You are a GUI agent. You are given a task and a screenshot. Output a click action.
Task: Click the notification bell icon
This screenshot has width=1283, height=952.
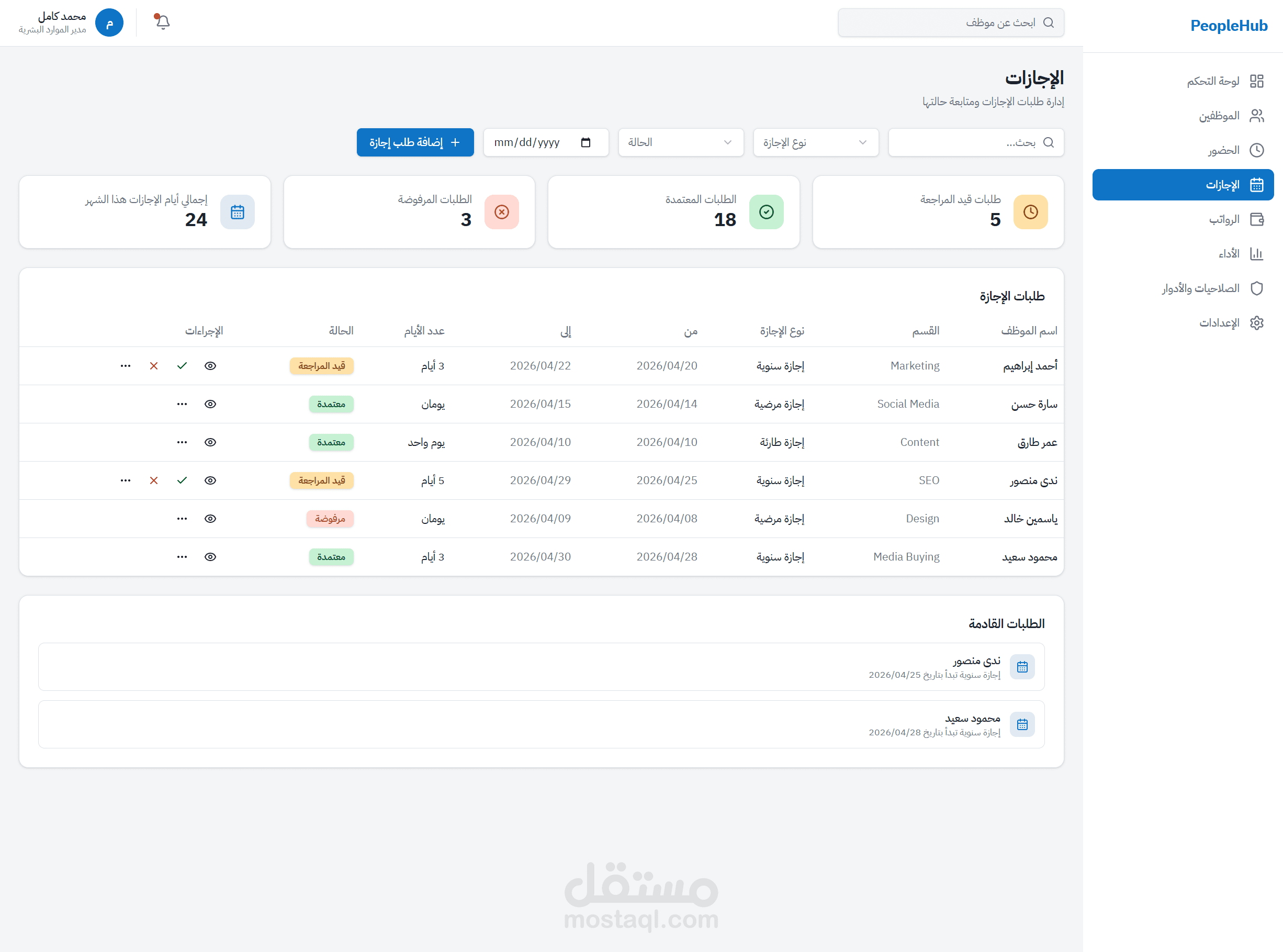click(x=162, y=23)
